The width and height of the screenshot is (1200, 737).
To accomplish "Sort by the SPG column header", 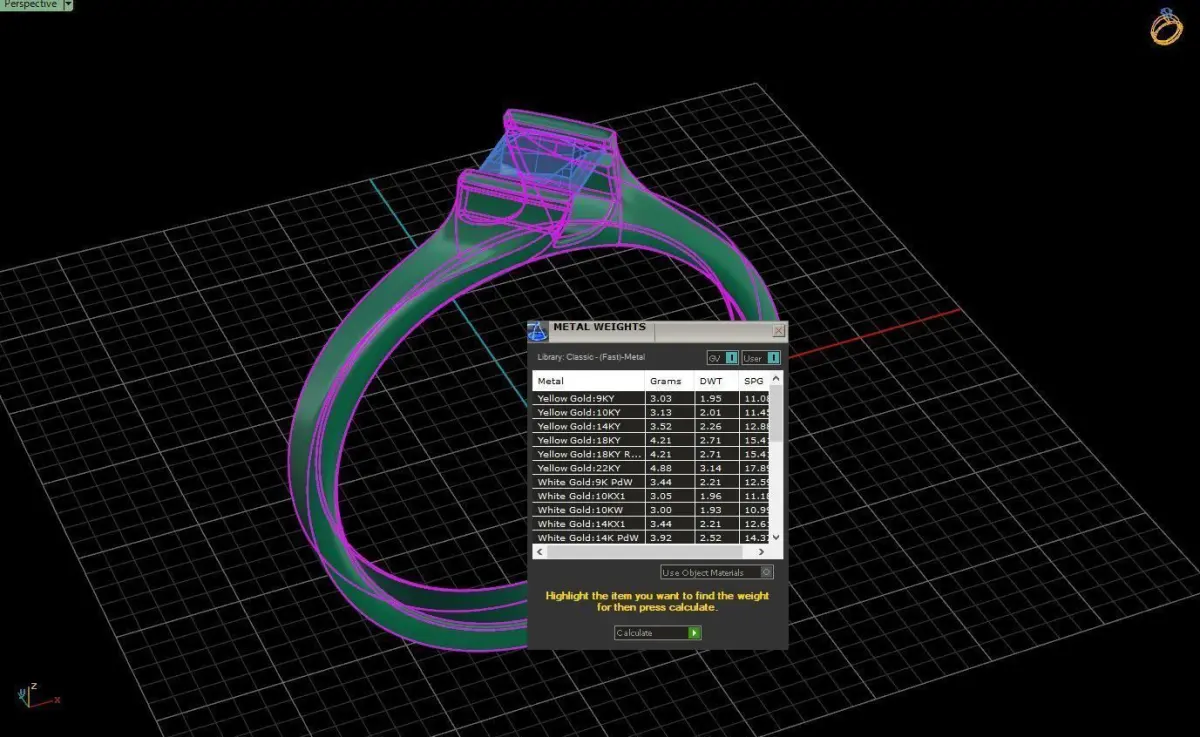I will pyautogui.click(x=754, y=381).
